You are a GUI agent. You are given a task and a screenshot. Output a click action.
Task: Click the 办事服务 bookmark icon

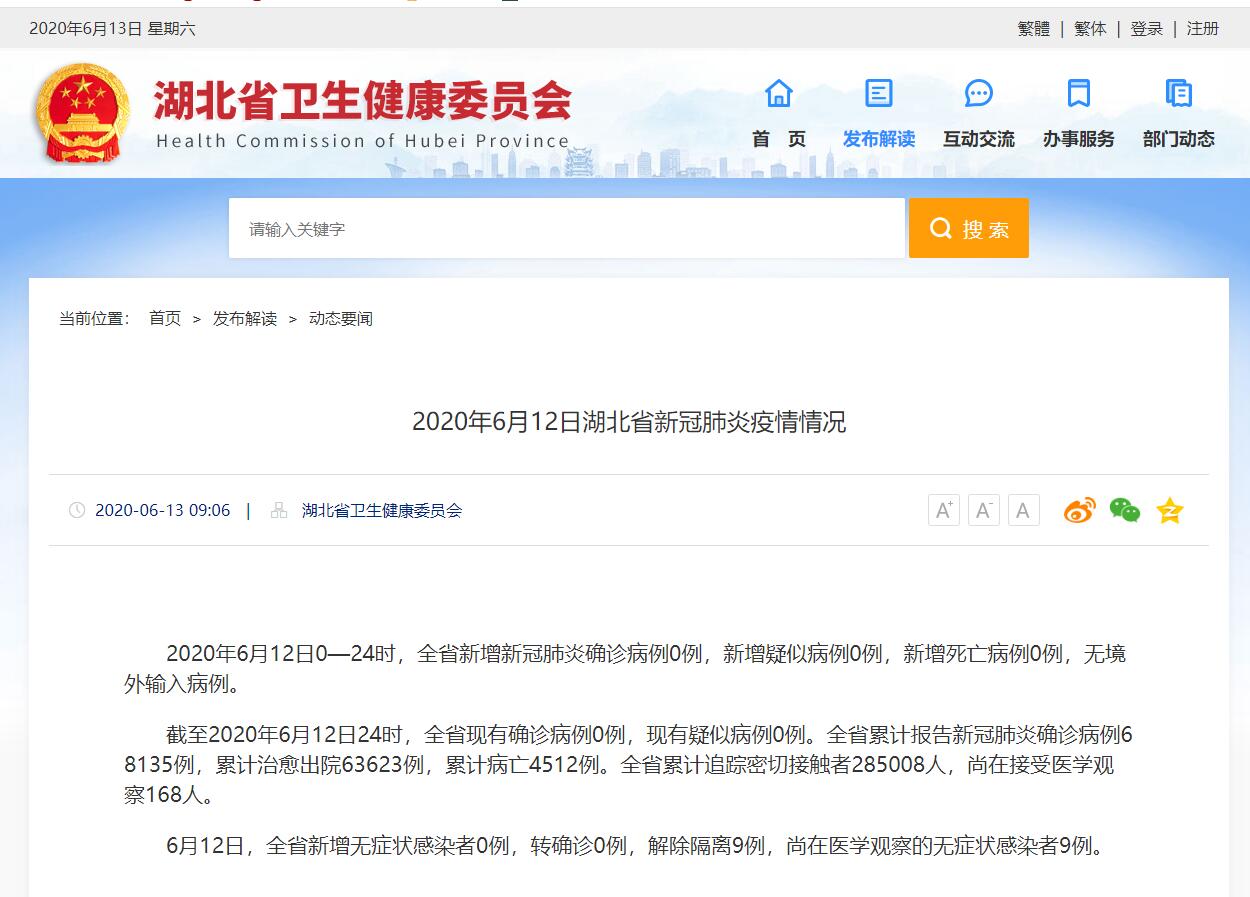(x=1078, y=94)
